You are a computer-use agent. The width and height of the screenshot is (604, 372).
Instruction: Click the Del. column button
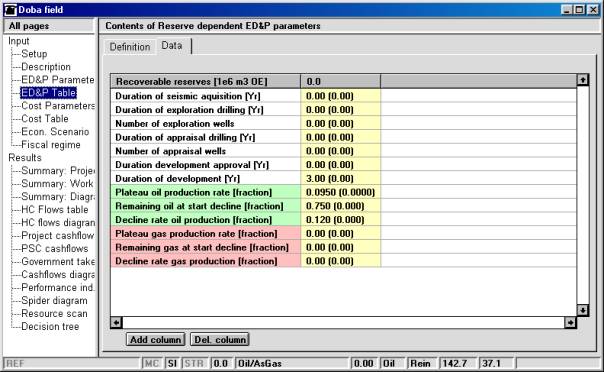click(220, 340)
